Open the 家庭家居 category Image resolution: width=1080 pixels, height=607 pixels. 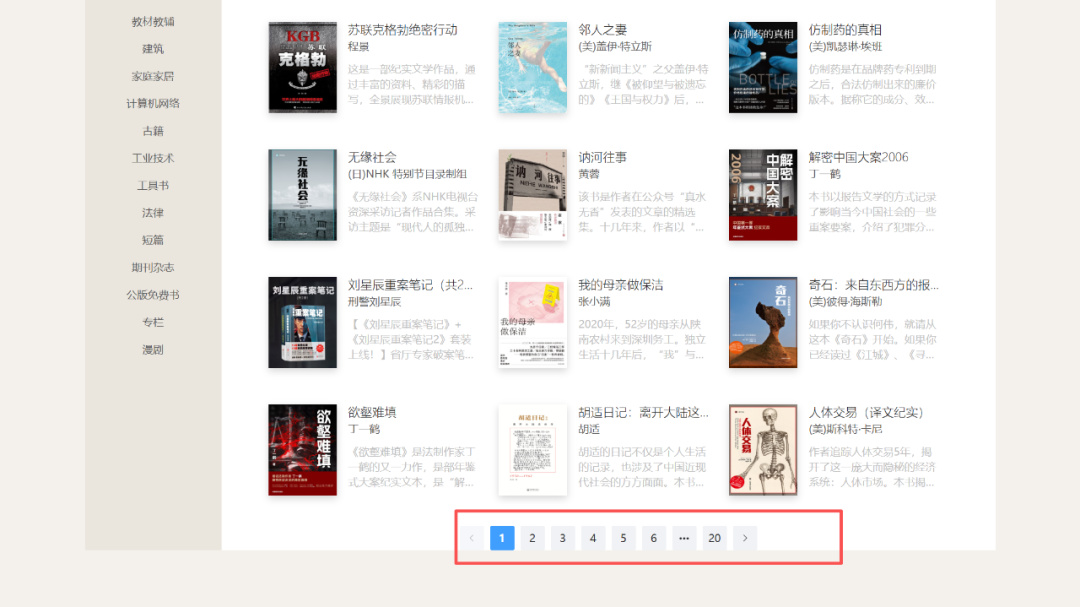(x=153, y=76)
